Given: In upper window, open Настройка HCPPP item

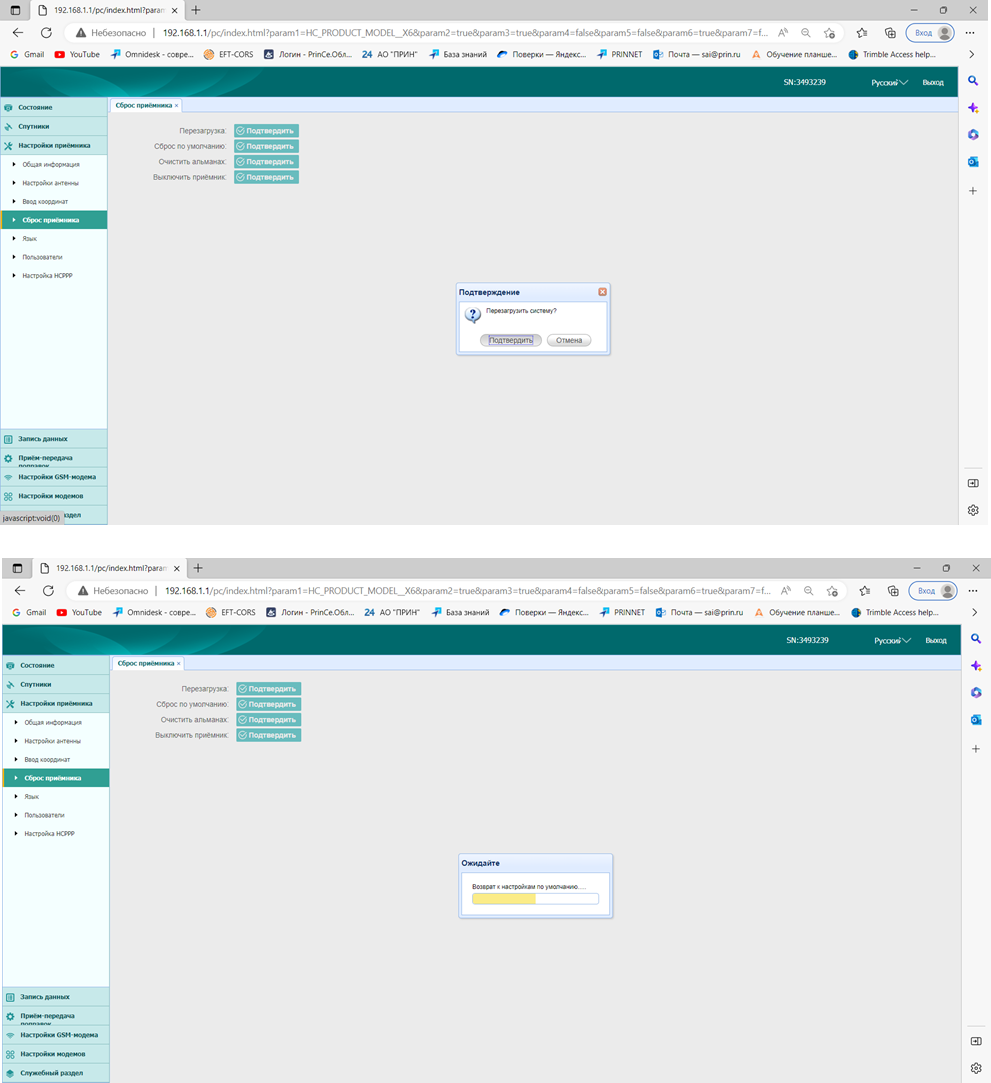Looking at the screenshot, I should click(x=47, y=276).
